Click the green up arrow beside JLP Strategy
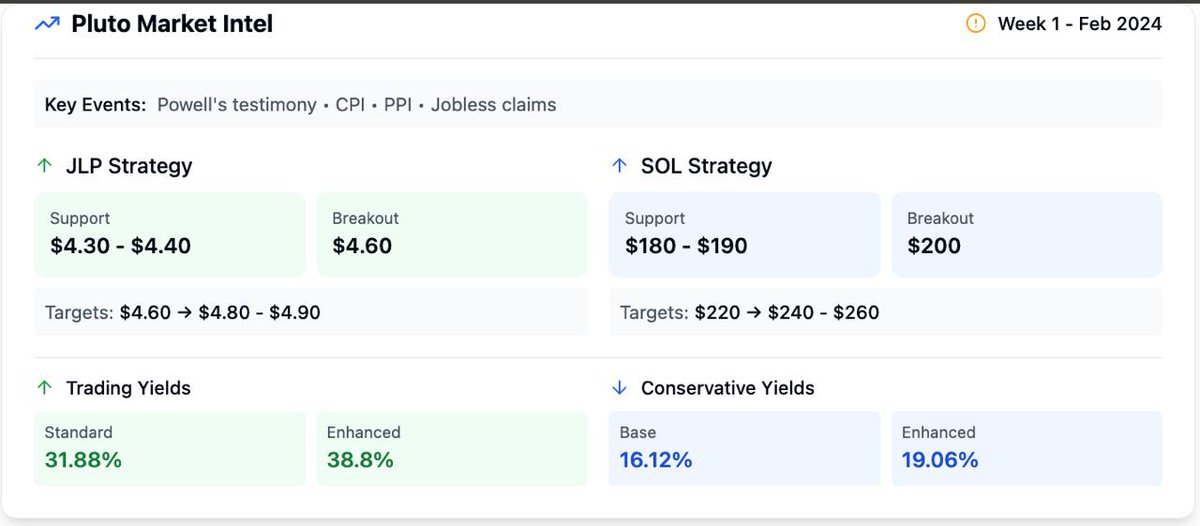This screenshot has height=526, width=1200. coord(44,166)
